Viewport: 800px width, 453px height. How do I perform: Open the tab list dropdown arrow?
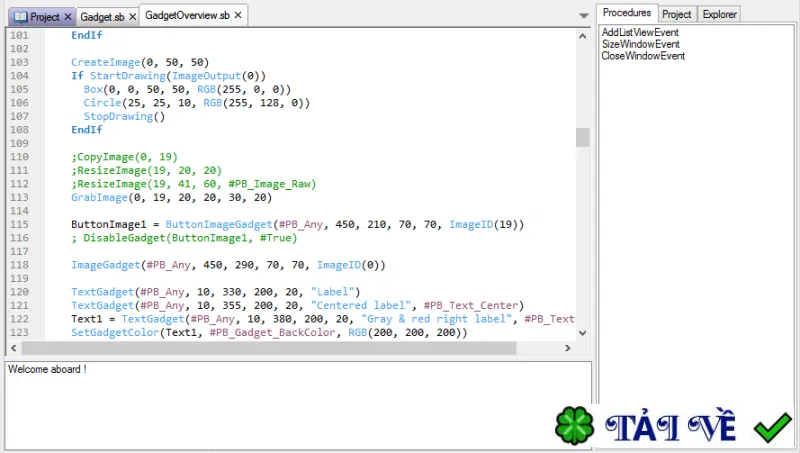[584, 16]
